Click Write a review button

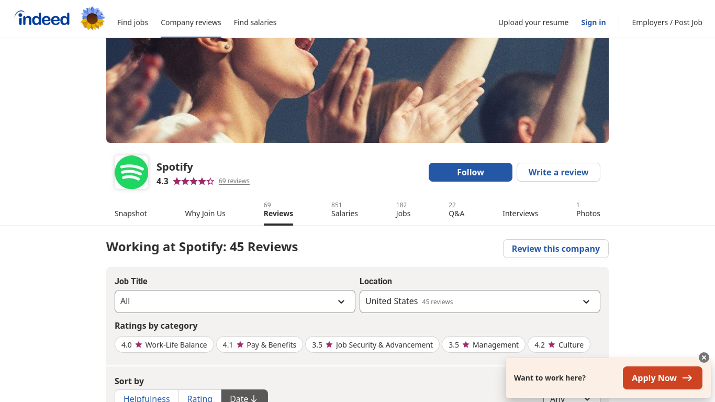(x=558, y=172)
